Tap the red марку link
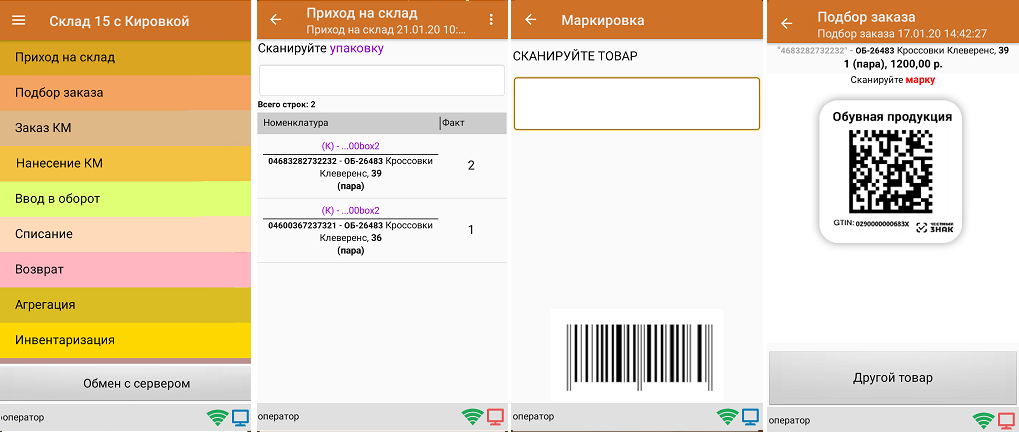The width and height of the screenshot is (1019, 432). coord(920,80)
